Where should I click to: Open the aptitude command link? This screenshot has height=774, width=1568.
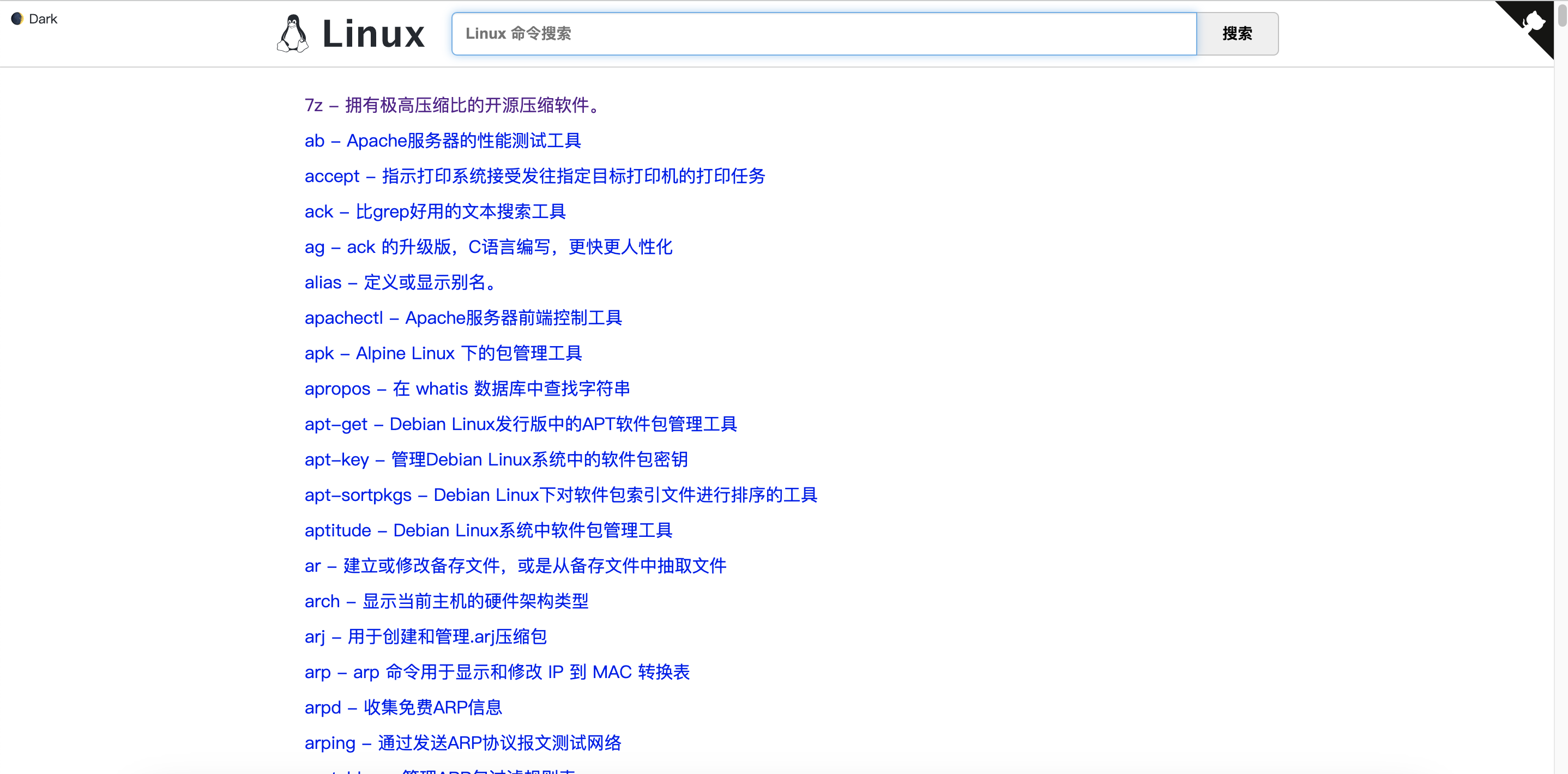tap(488, 530)
